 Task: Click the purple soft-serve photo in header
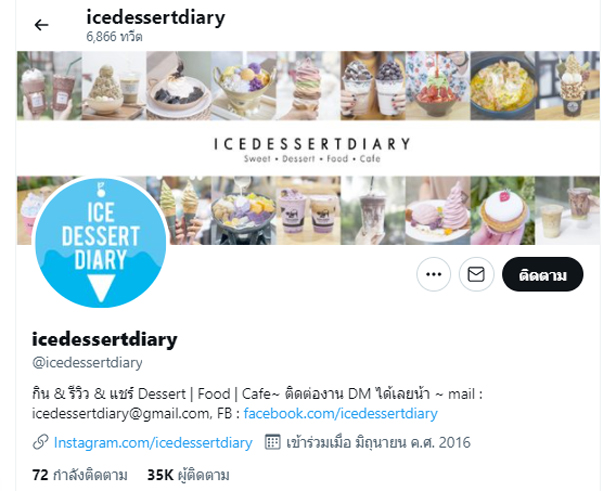point(438,211)
